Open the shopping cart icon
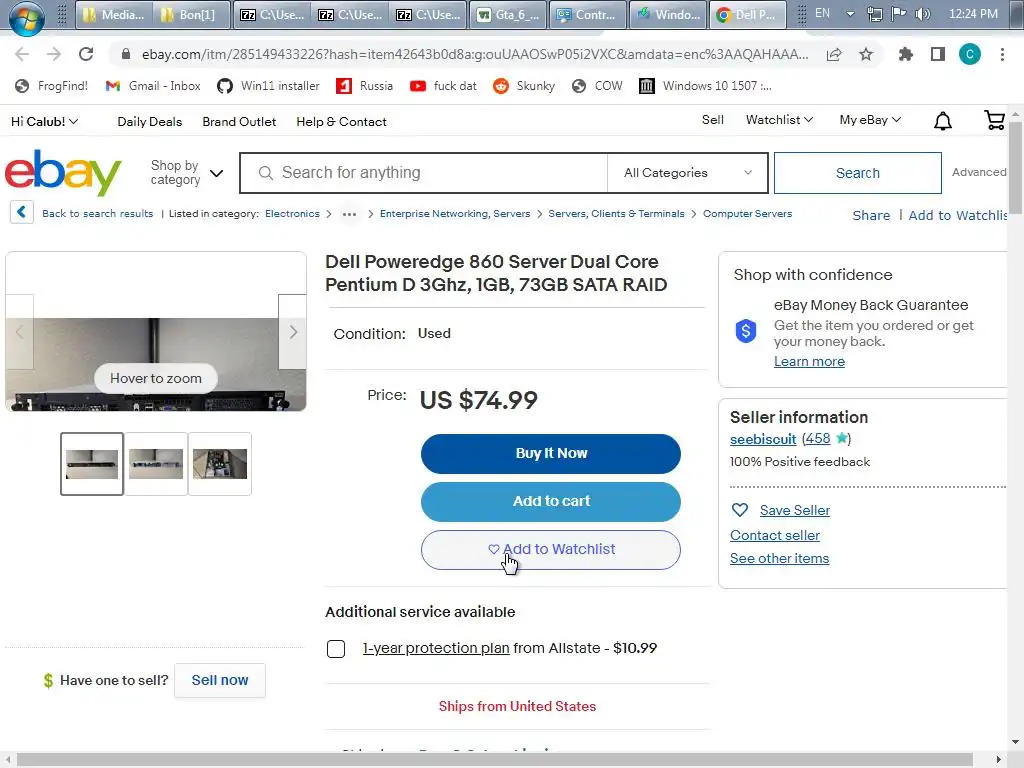Image resolution: width=1024 pixels, height=768 pixels. [994, 121]
